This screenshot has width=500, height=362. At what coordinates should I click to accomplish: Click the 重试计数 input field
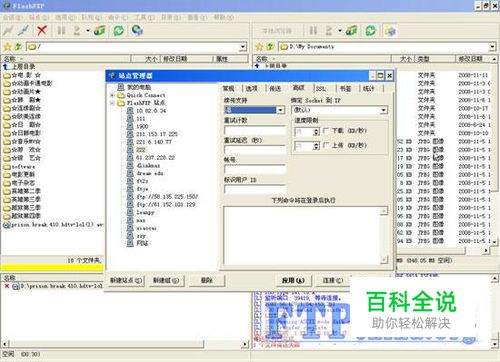click(255, 130)
